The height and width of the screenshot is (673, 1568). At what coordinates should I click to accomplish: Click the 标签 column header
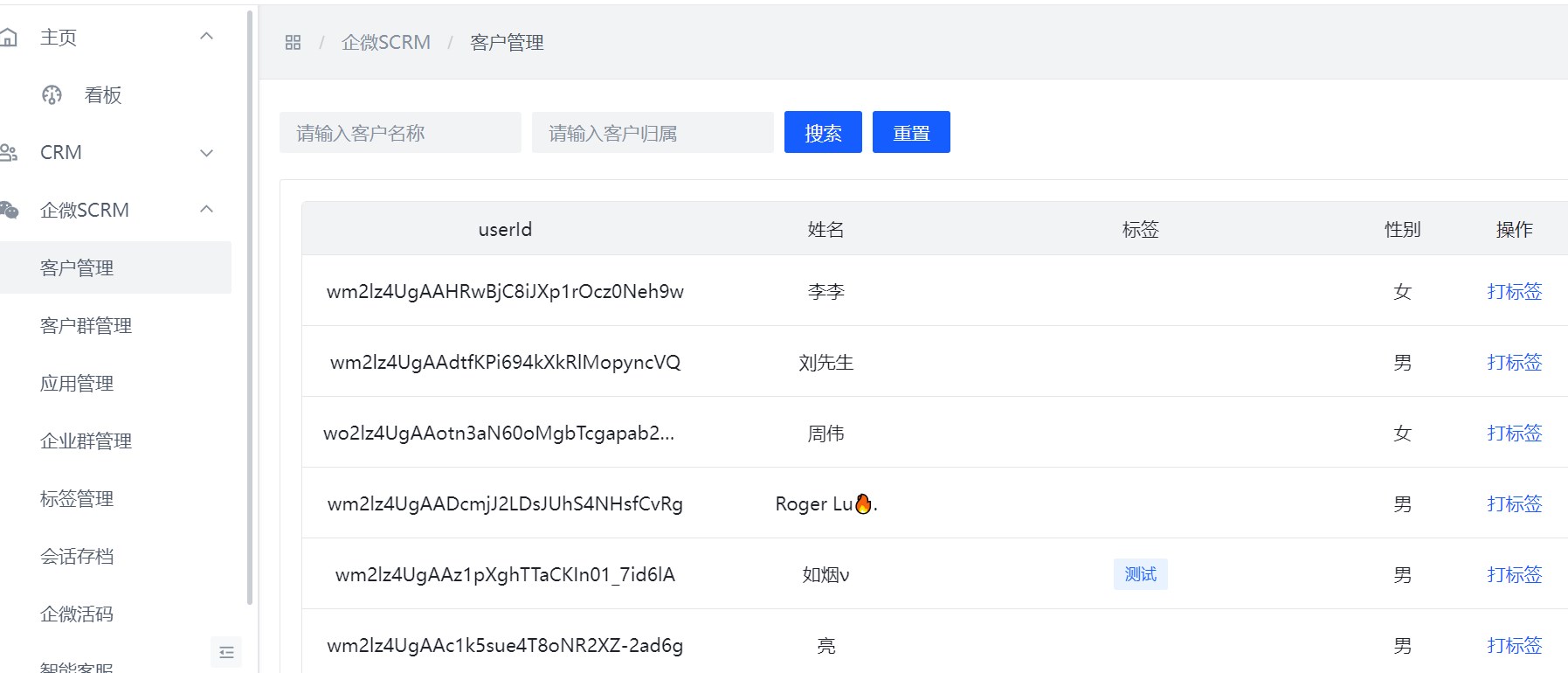pyautogui.click(x=1140, y=229)
